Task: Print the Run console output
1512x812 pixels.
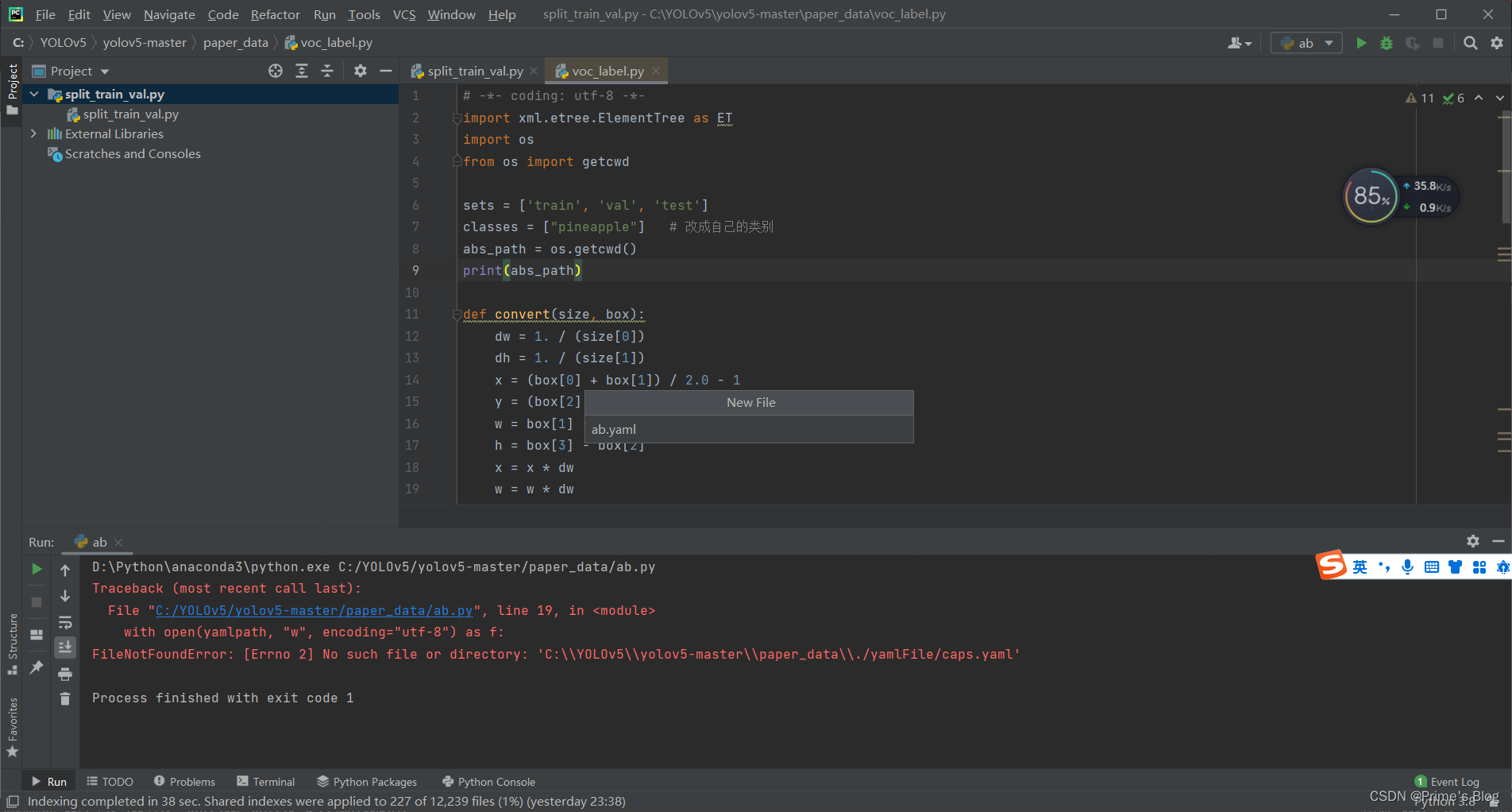Action: coord(65,674)
